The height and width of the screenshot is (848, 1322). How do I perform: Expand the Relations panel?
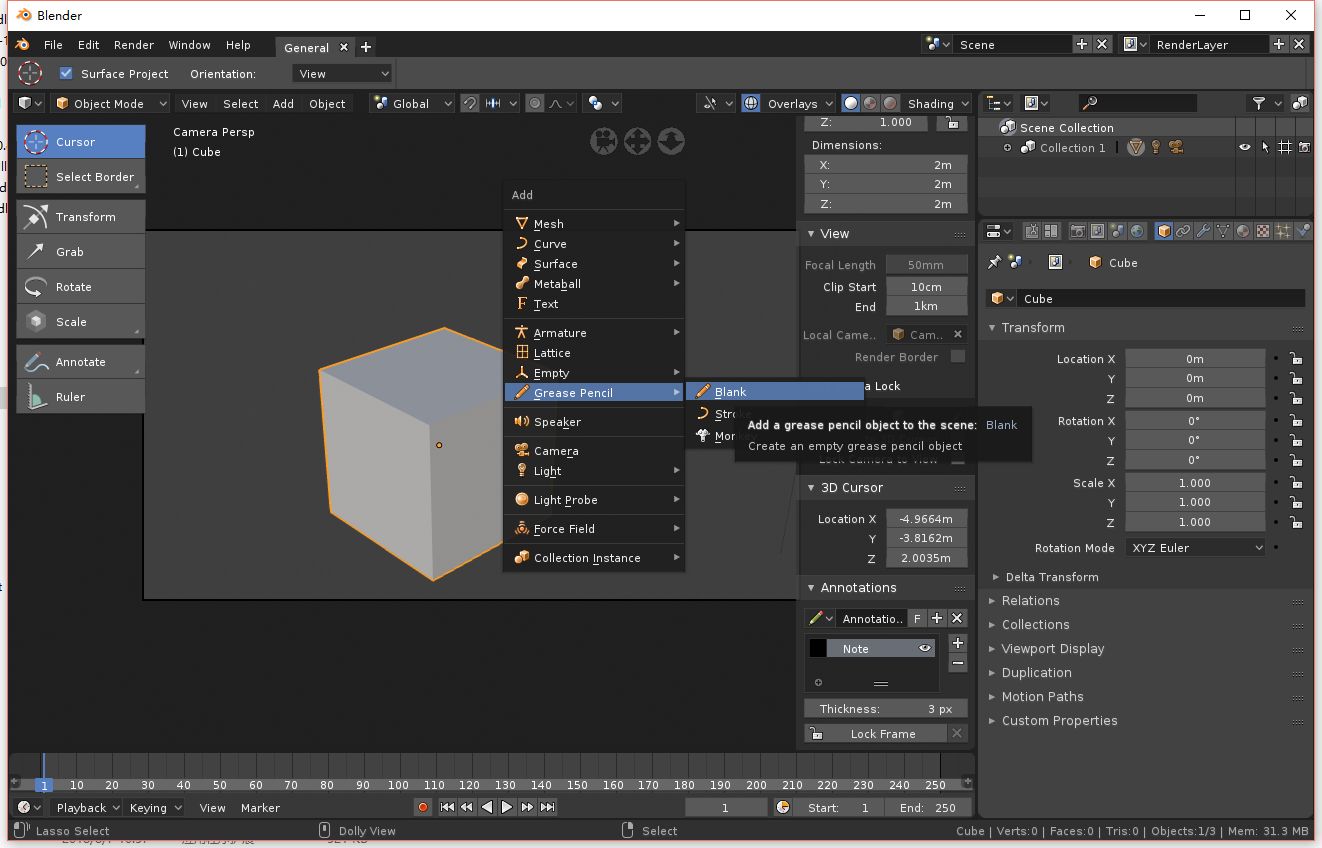click(1030, 601)
